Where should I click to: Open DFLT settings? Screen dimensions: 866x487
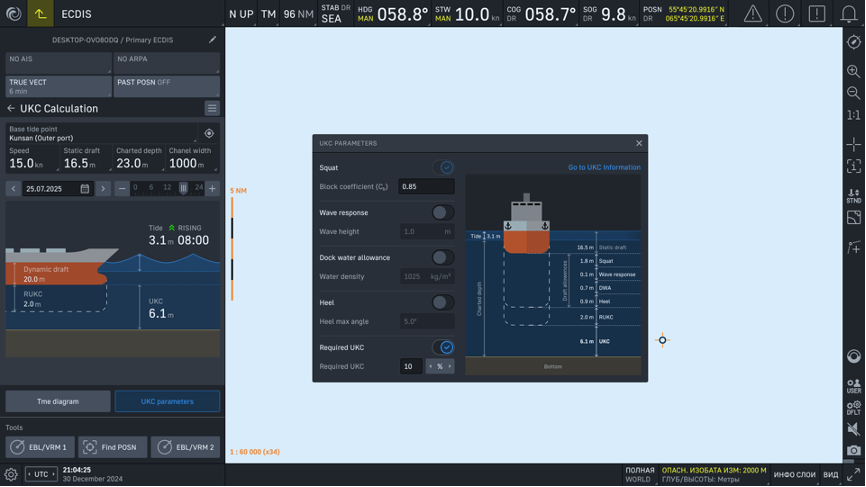[854, 407]
